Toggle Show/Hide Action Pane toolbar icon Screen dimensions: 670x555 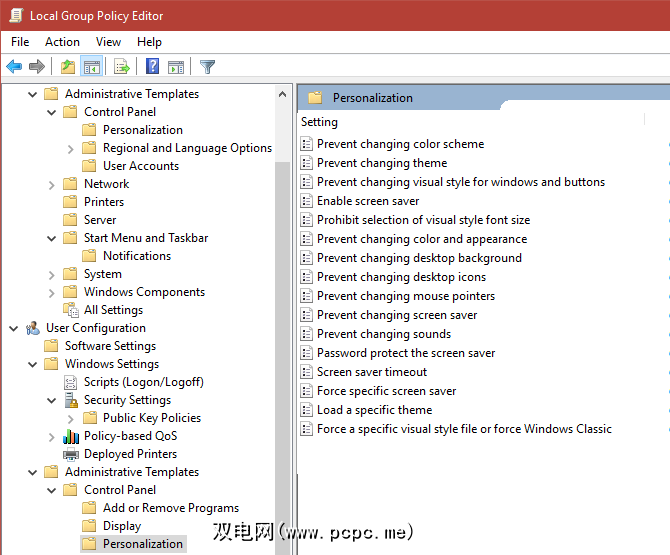pyautogui.click(x=176, y=67)
